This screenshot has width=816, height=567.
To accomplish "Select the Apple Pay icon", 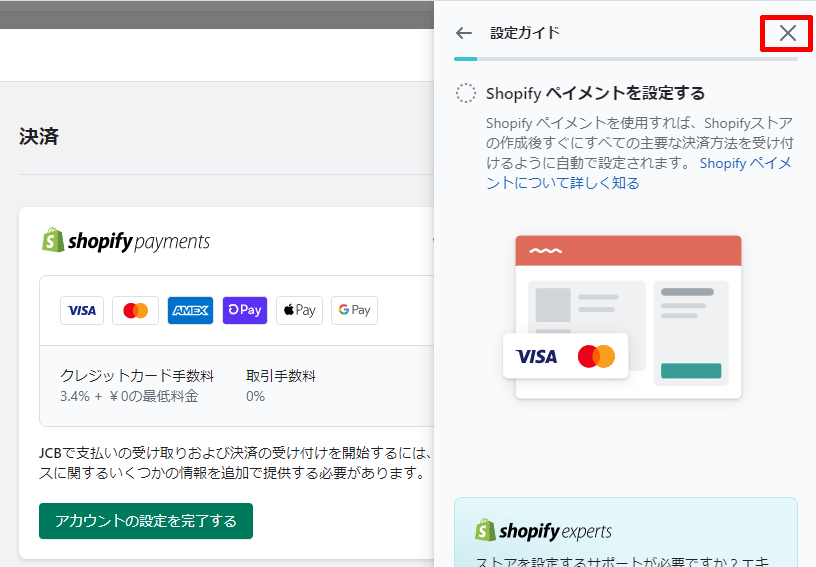I will [299, 311].
